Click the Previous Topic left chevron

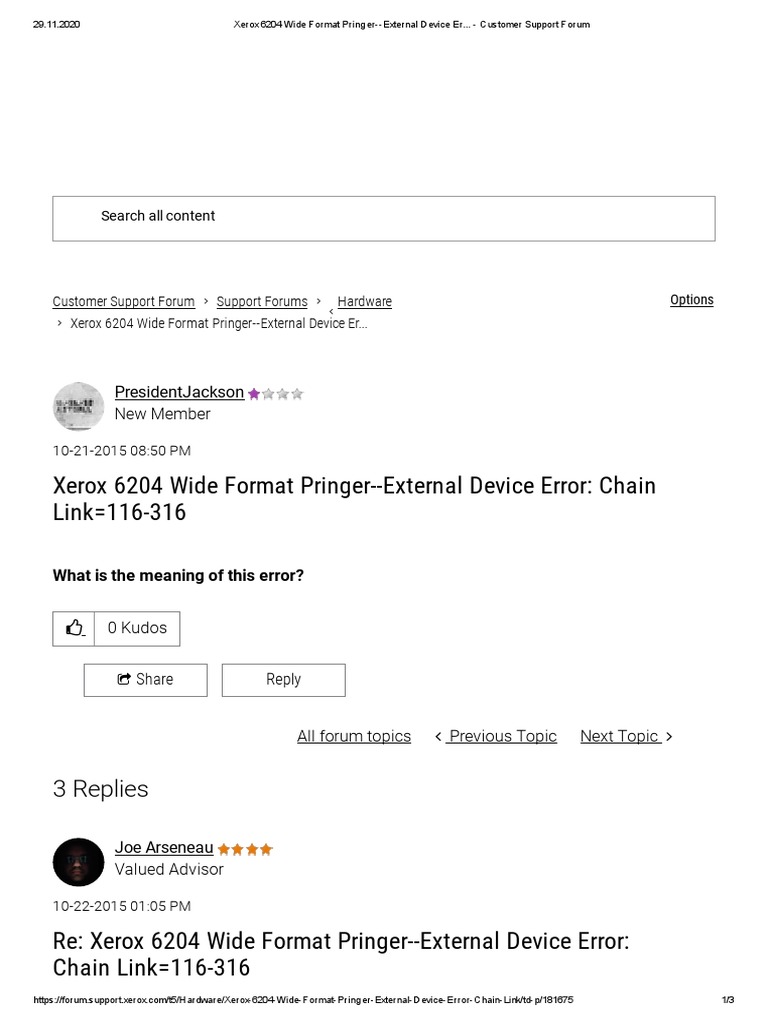[x=439, y=737]
